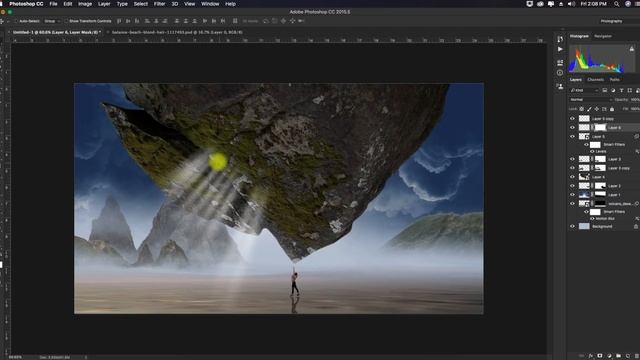The width and height of the screenshot is (640, 360).
Task: Click Layer 5 smart filters collapse icon
Action: [636, 137]
